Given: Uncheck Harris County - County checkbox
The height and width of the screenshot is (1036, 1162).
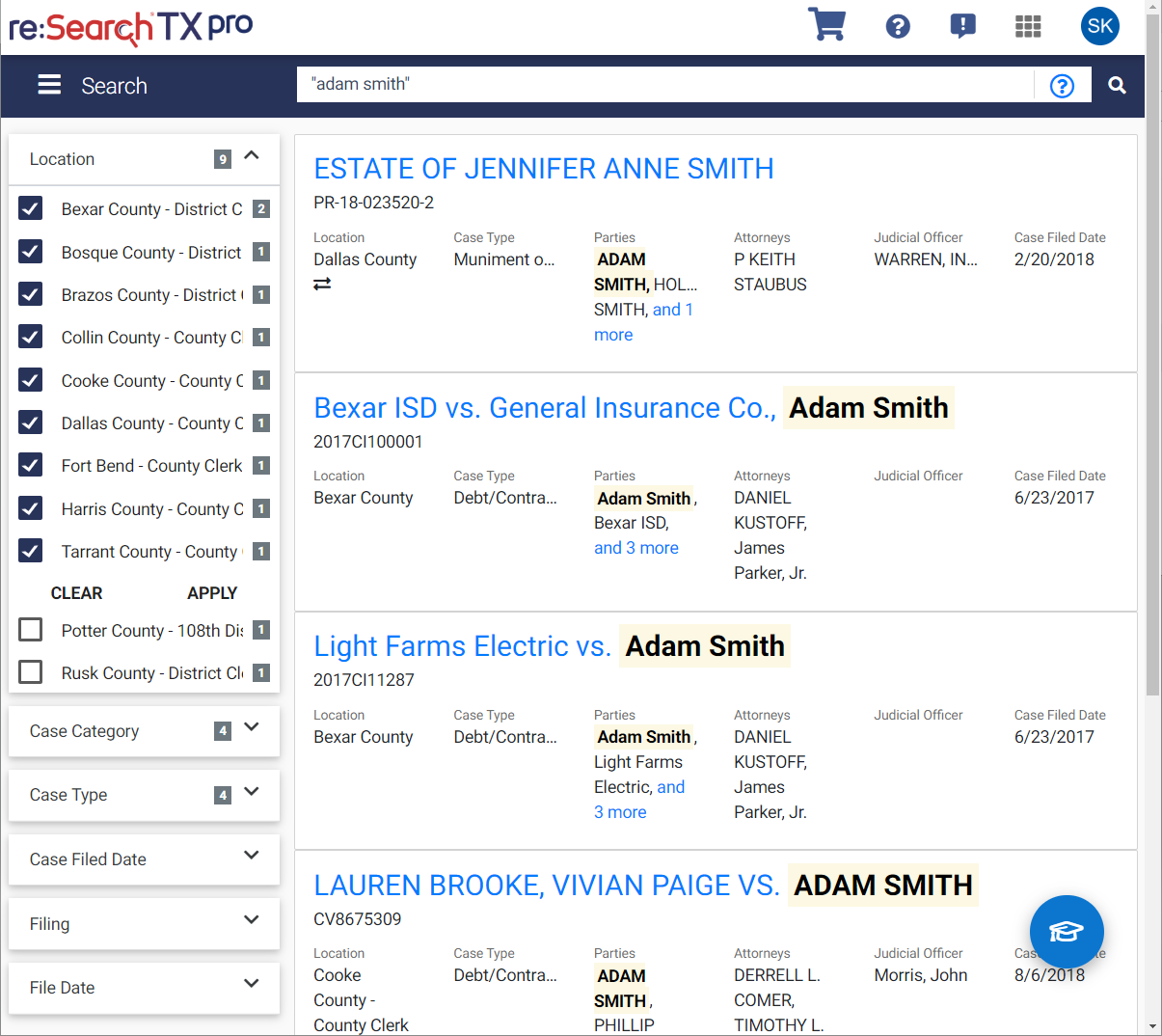Looking at the screenshot, I should pos(31,508).
